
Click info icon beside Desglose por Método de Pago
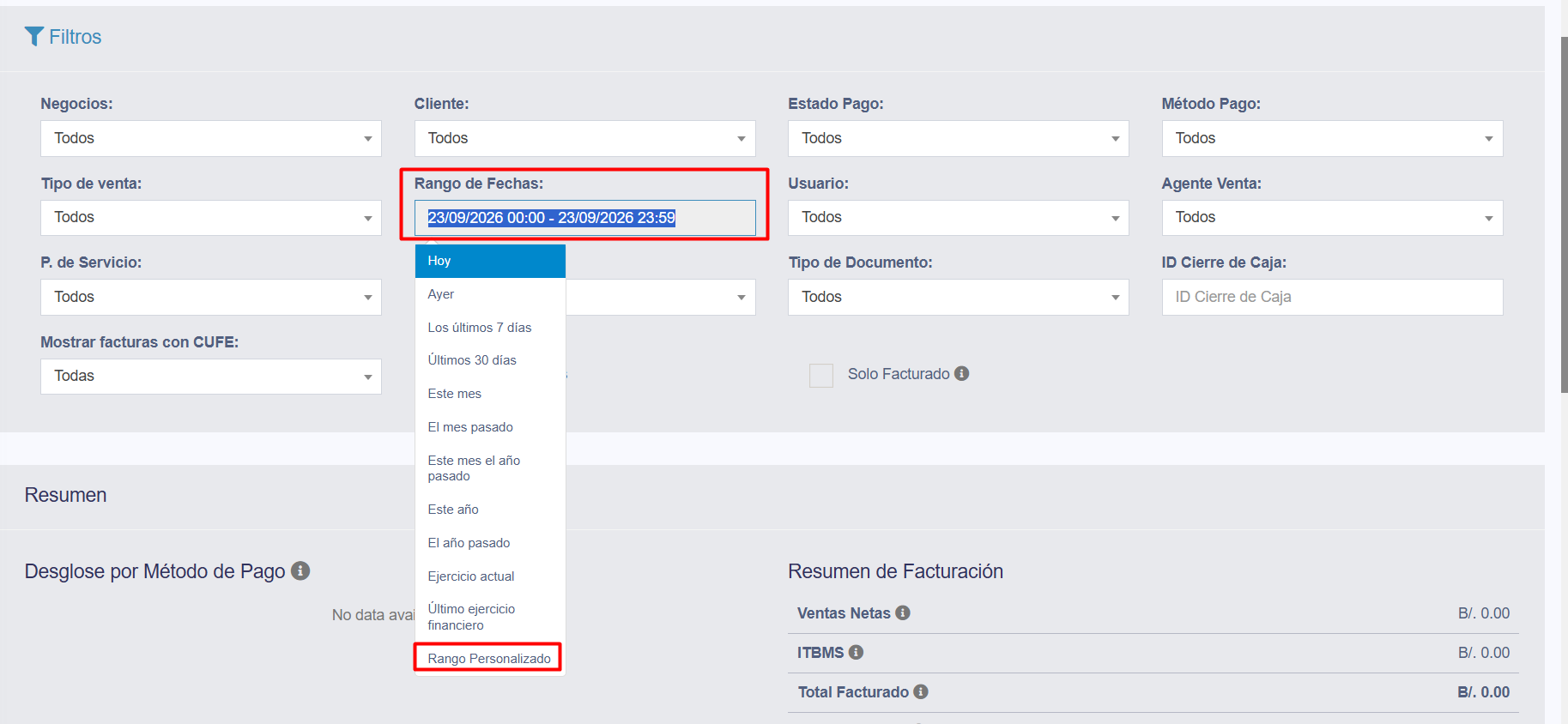[300, 570]
